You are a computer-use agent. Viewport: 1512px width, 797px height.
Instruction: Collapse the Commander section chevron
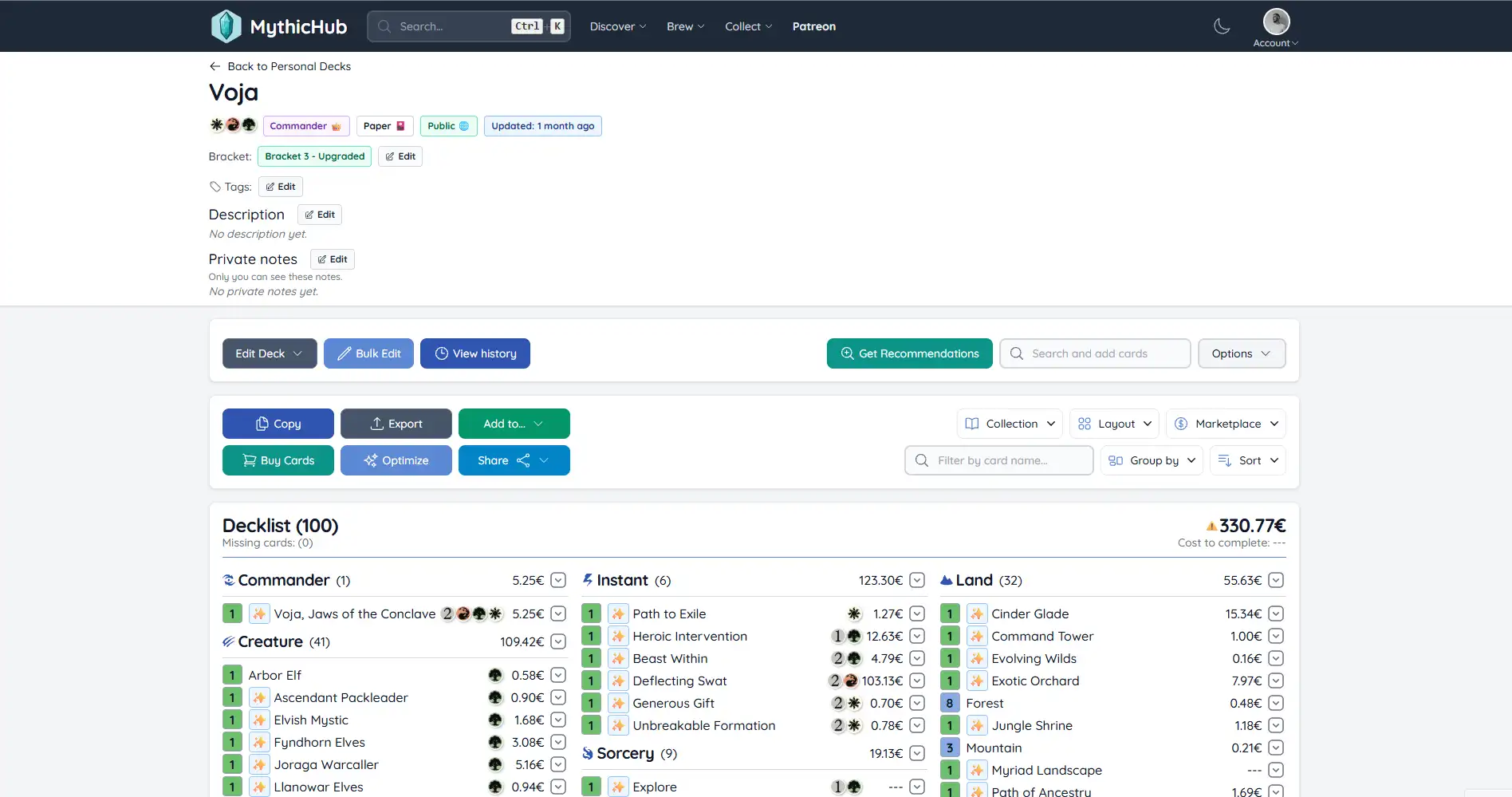(x=558, y=580)
